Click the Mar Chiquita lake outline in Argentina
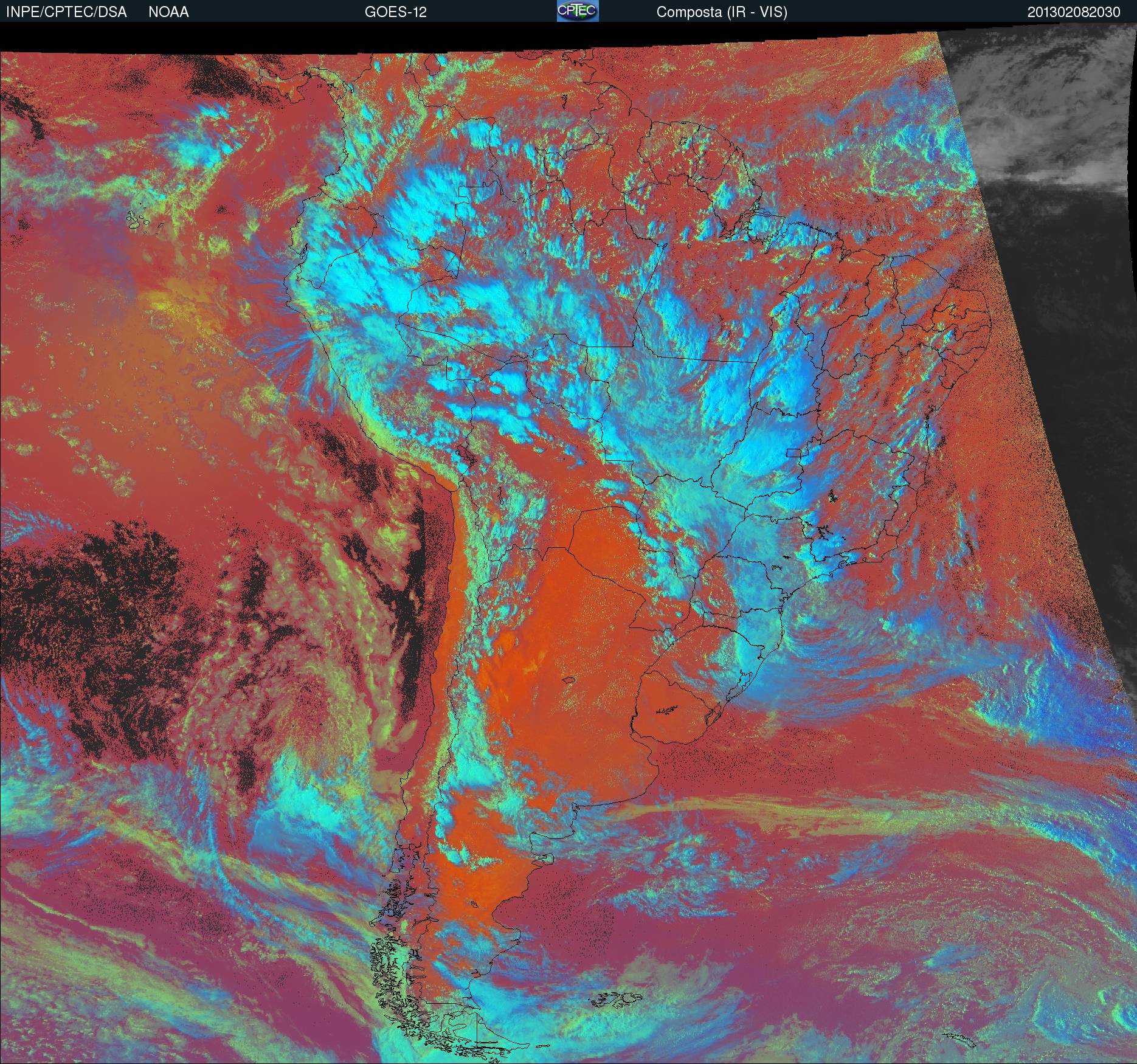 [x=569, y=681]
